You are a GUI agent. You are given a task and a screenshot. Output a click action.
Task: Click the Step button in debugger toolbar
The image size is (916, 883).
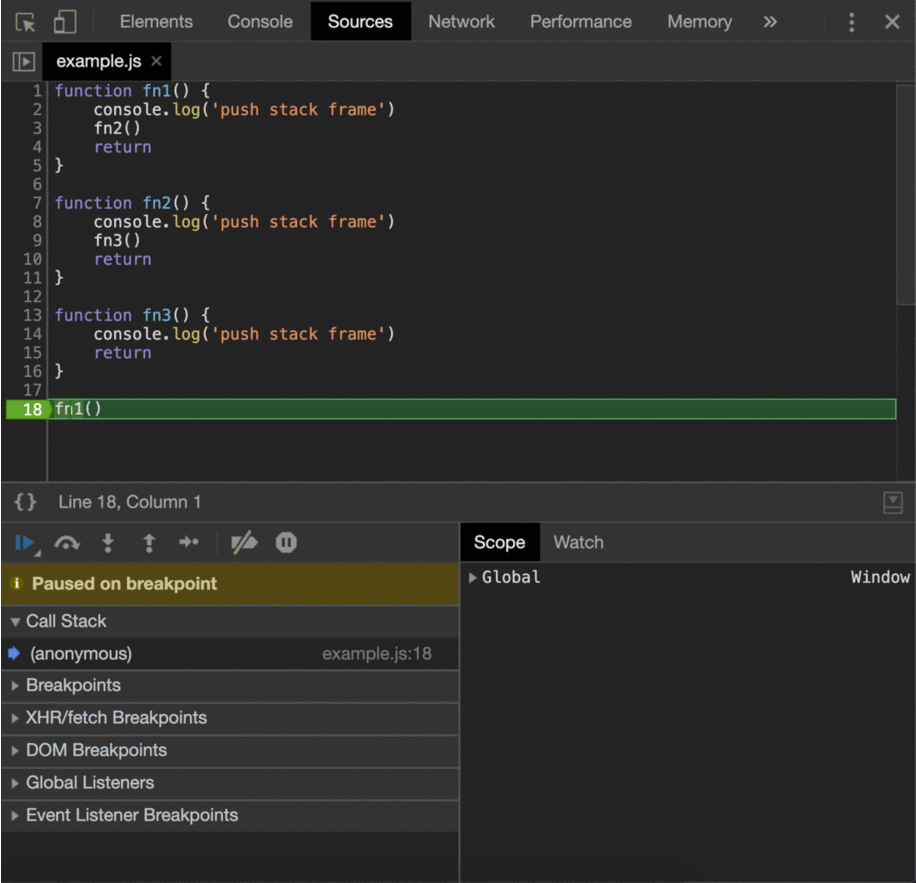(x=189, y=543)
